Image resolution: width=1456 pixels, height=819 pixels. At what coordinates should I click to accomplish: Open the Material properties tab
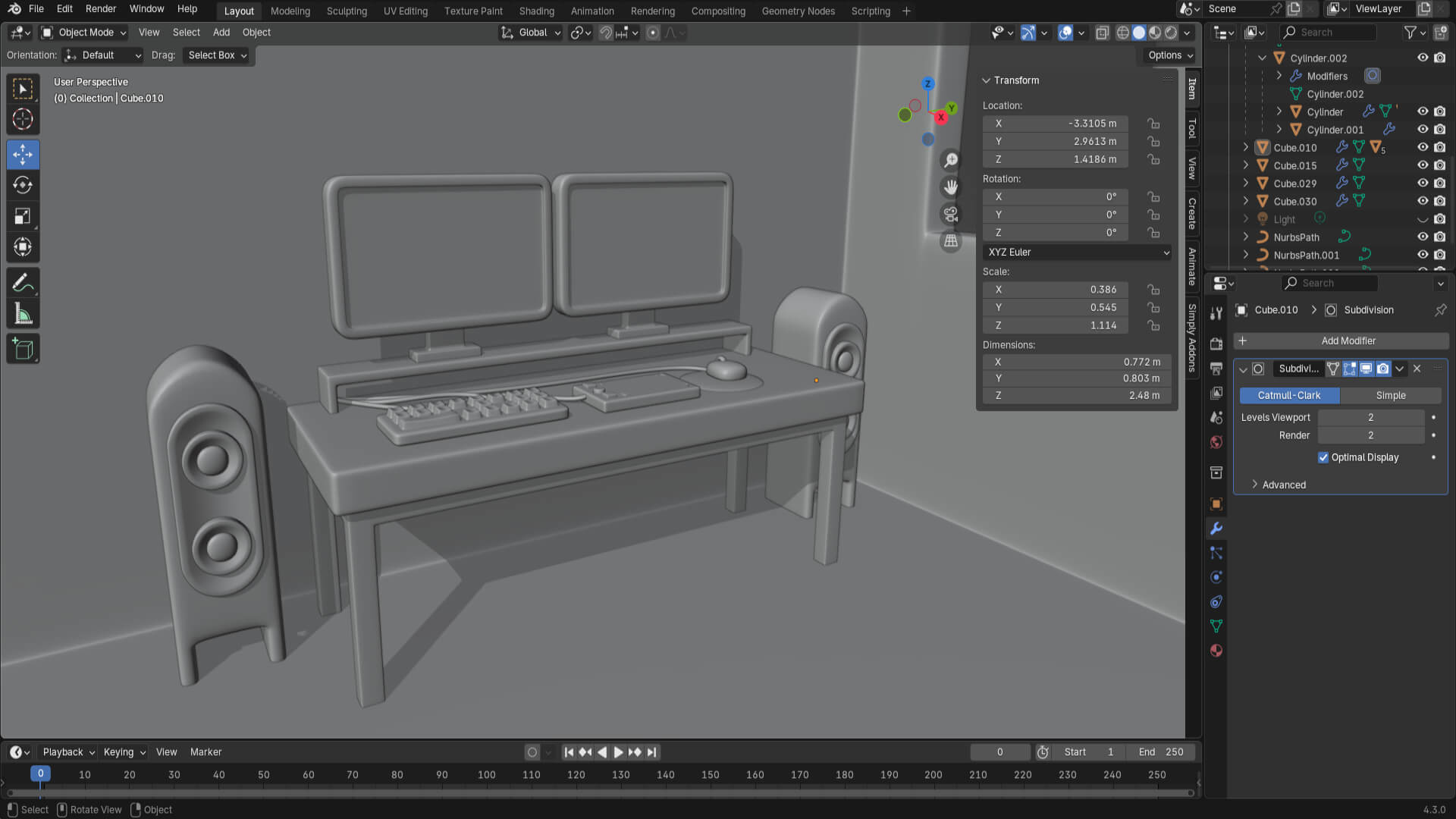tap(1216, 651)
